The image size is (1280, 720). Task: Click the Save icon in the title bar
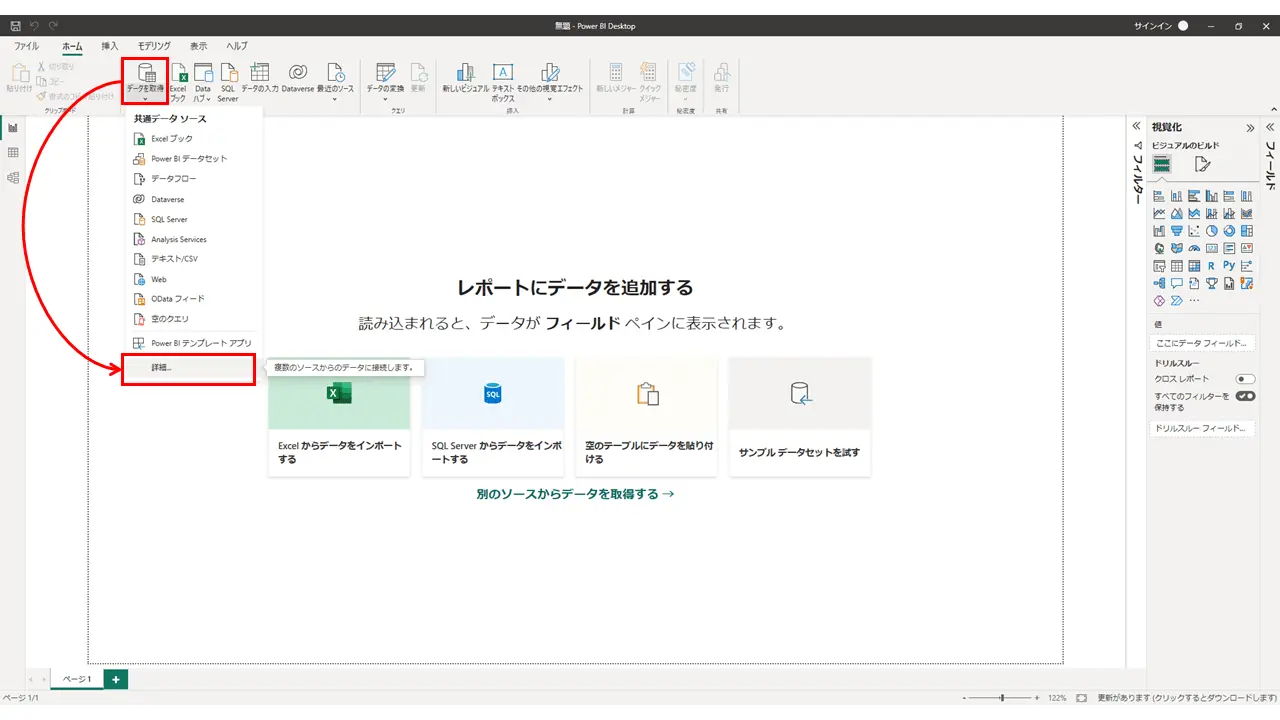(x=15, y=26)
